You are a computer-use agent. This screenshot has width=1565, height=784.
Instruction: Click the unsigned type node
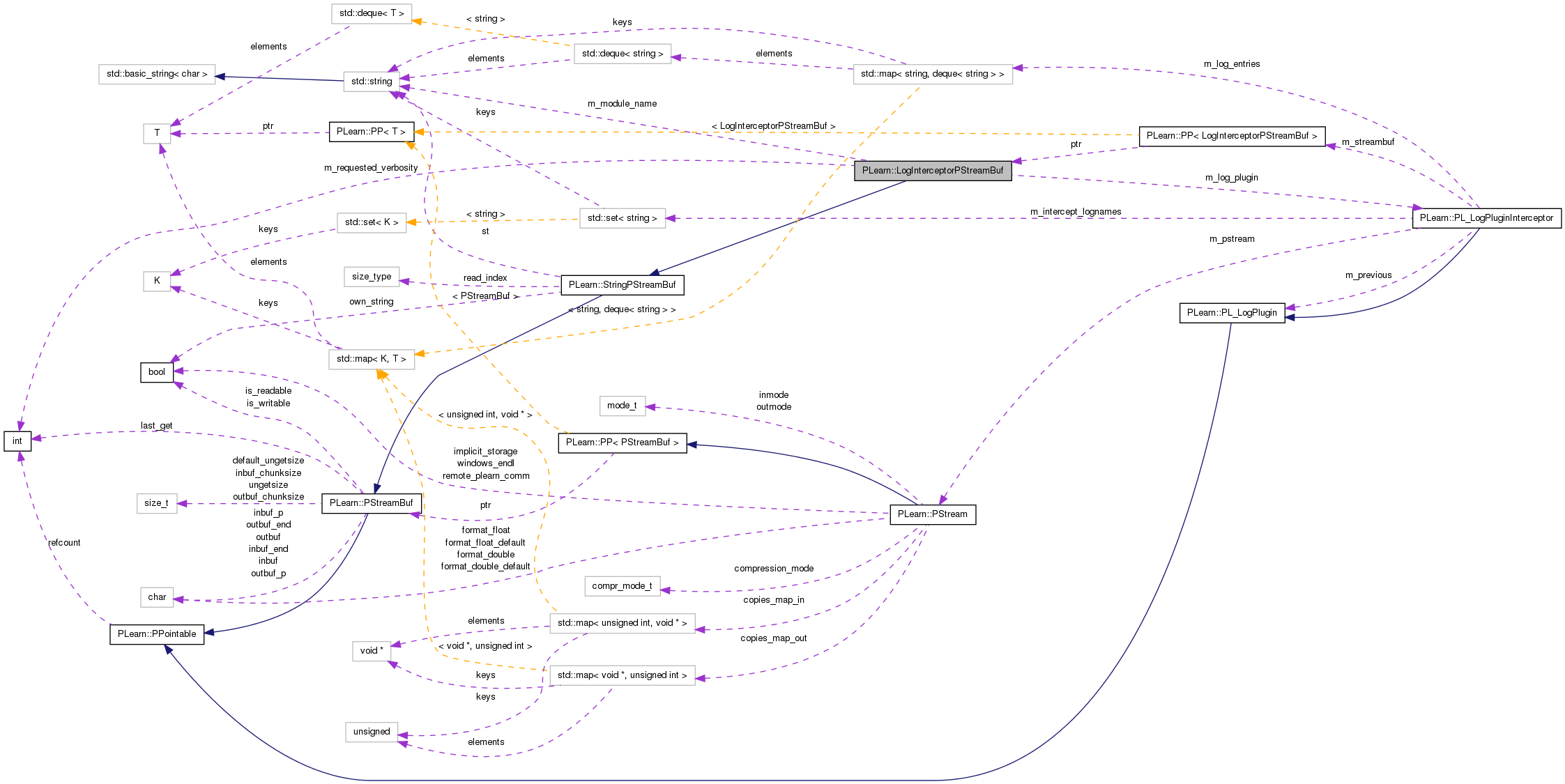[x=372, y=732]
